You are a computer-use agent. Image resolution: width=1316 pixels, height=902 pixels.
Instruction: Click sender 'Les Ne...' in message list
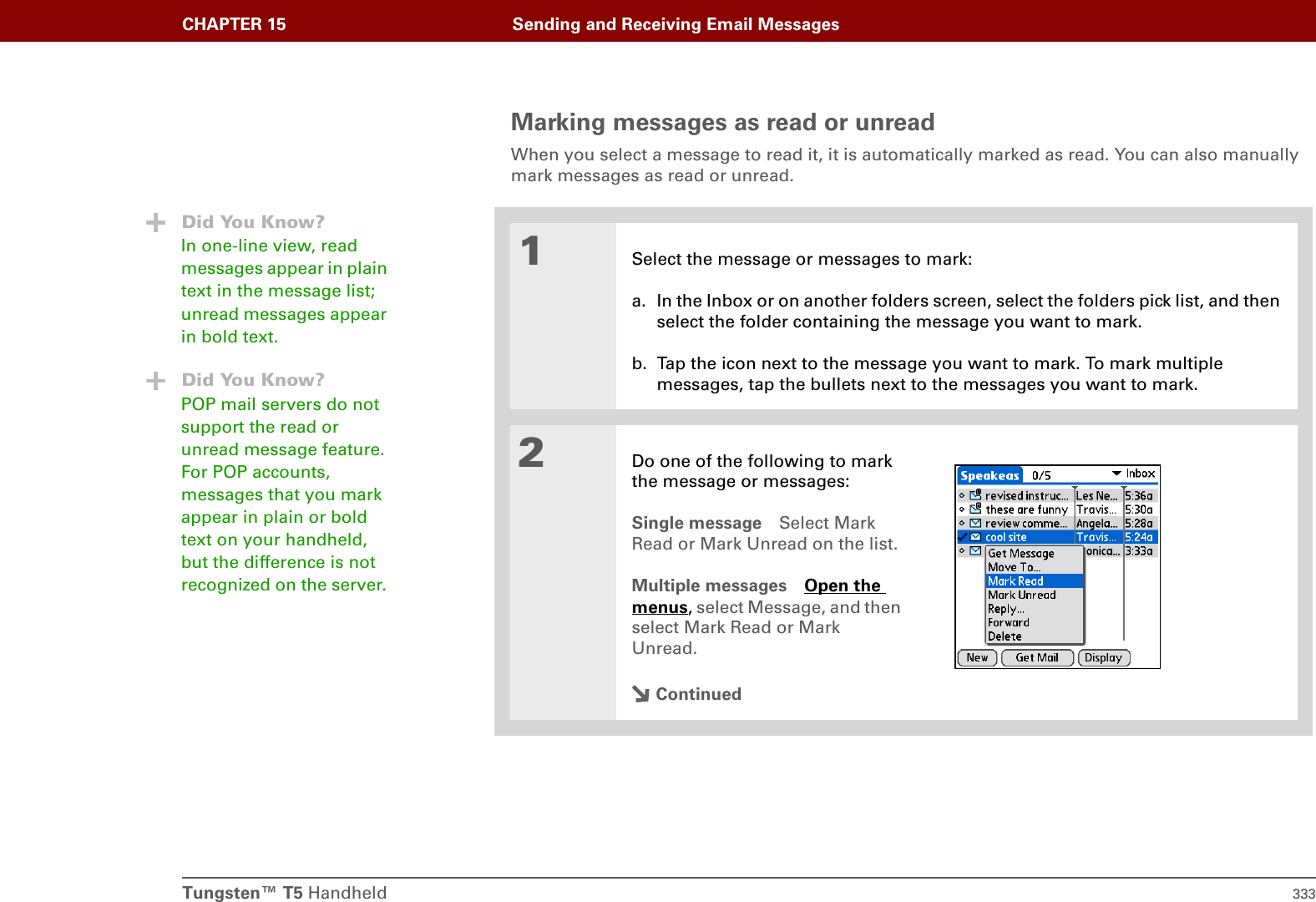[1096, 496]
